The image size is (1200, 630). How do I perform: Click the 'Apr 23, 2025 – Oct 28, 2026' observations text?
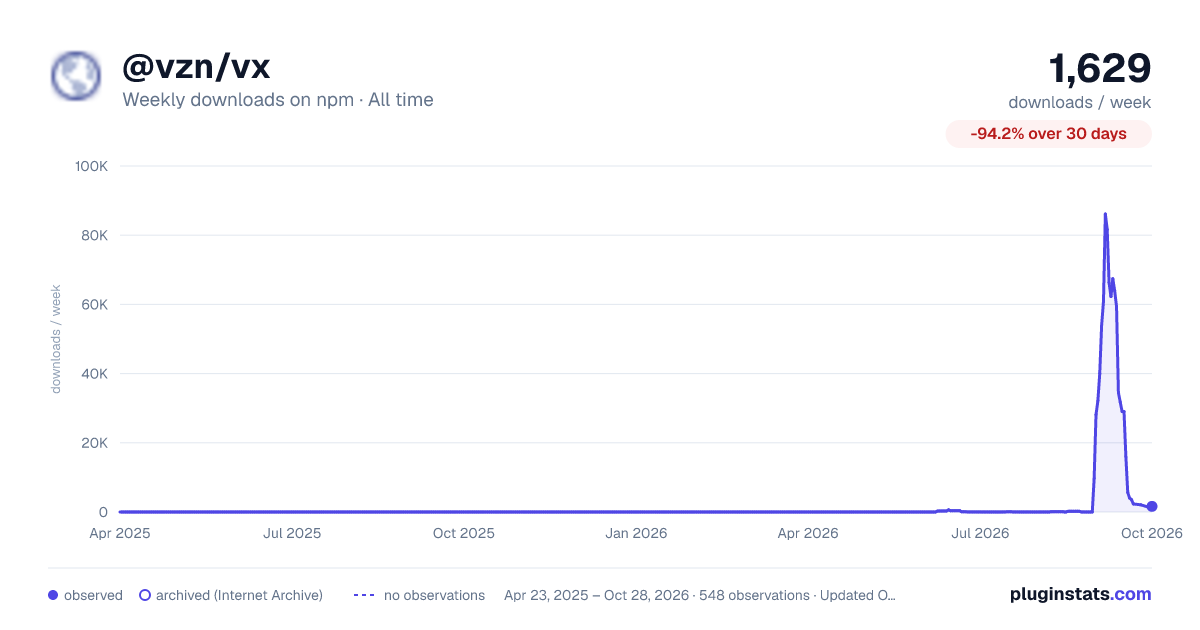click(x=700, y=595)
